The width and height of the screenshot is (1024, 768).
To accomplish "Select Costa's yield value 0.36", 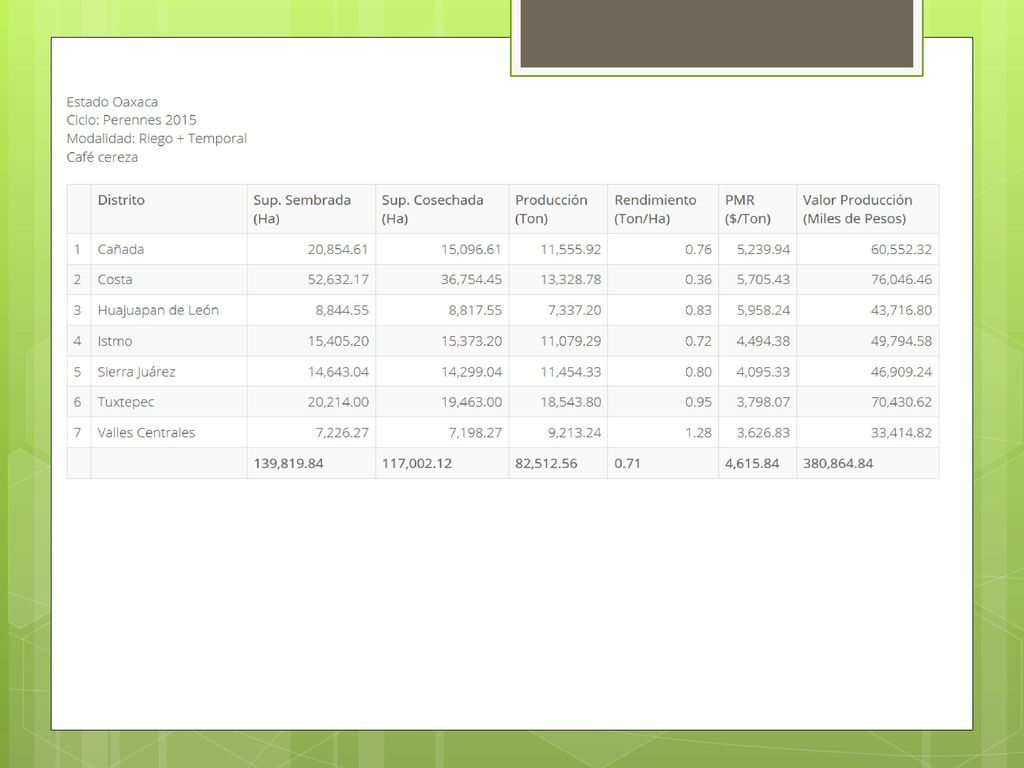I will pos(698,280).
